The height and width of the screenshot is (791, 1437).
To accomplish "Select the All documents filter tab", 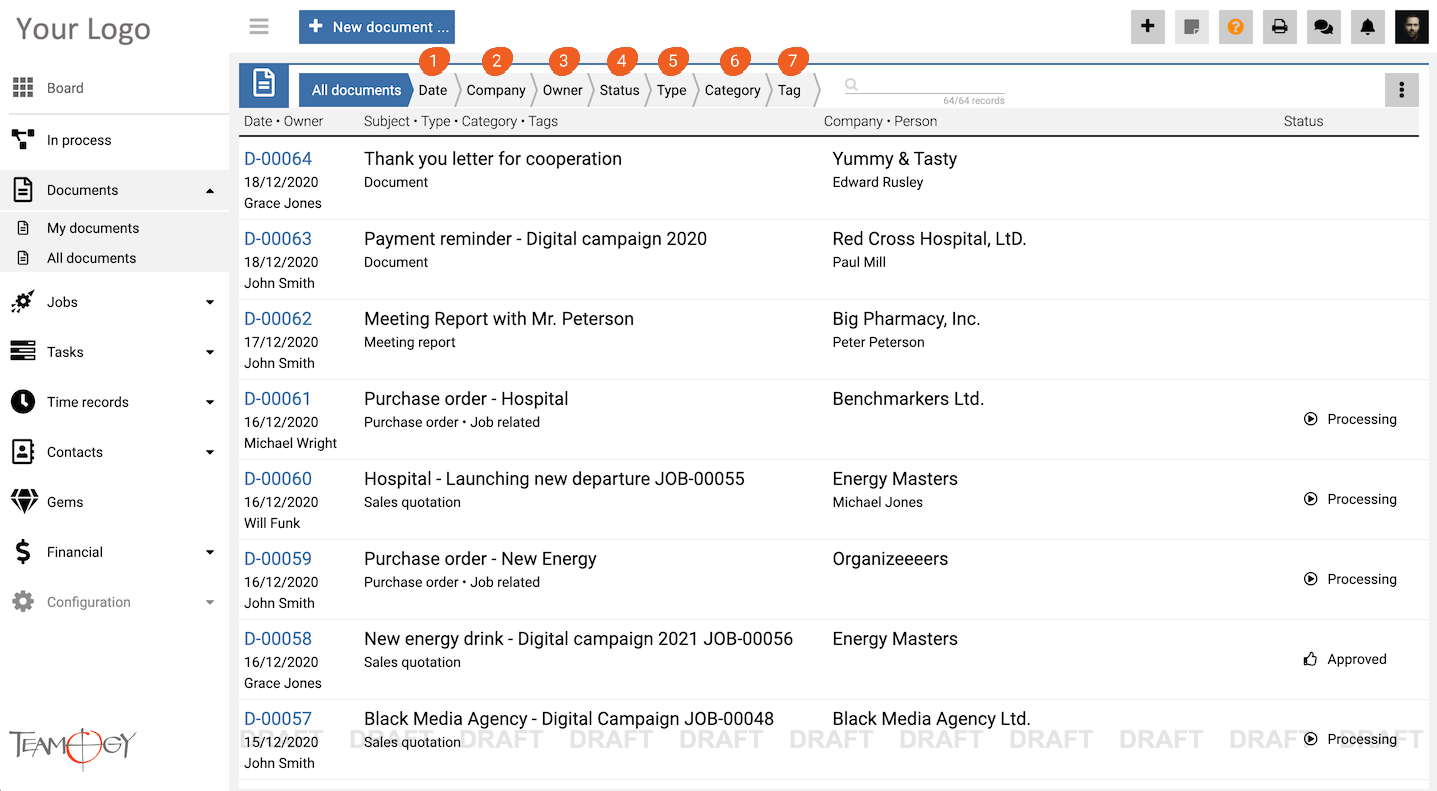I will click(x=356, y=90).
